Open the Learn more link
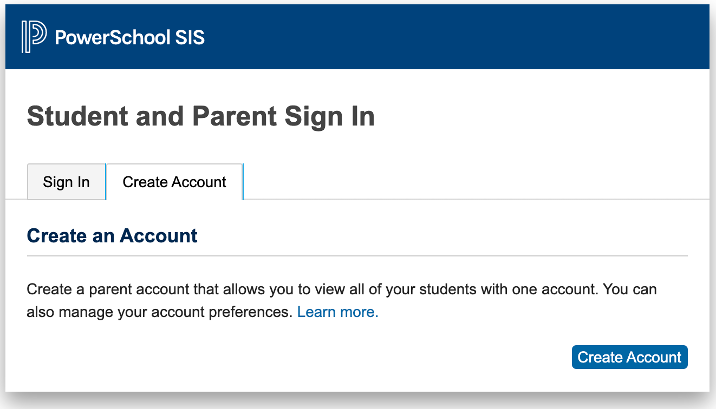 (x=337, y=312)
